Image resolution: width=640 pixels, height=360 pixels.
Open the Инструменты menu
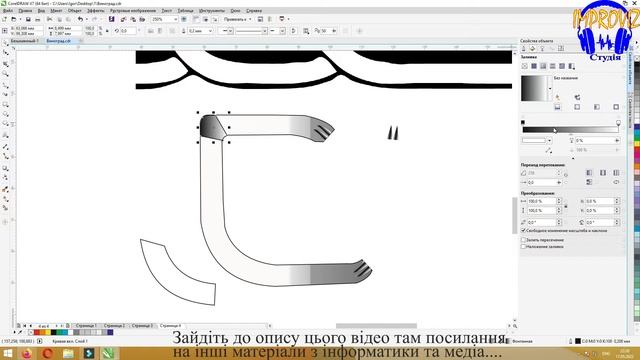[x=212, y=11]
